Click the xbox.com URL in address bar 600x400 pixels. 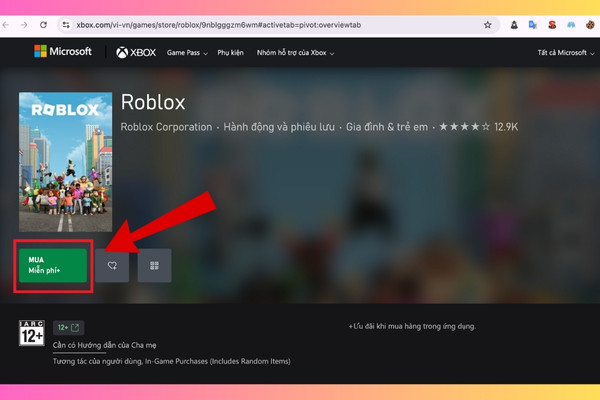pos(218,25)
